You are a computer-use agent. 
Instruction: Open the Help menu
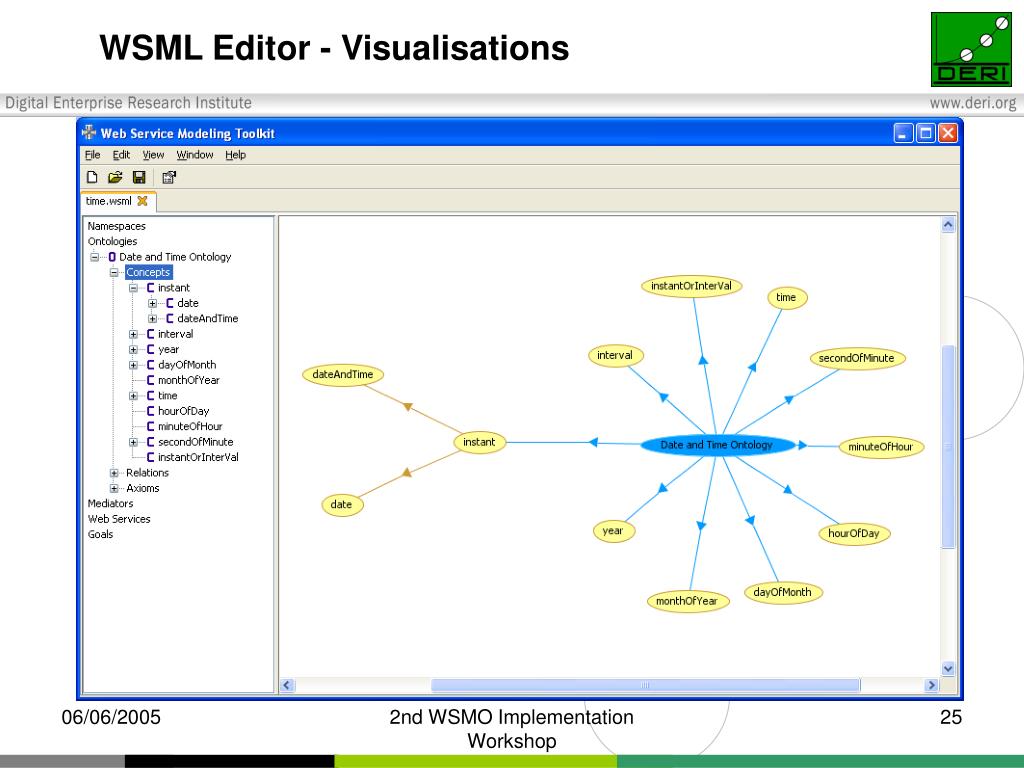coord(236,155)
